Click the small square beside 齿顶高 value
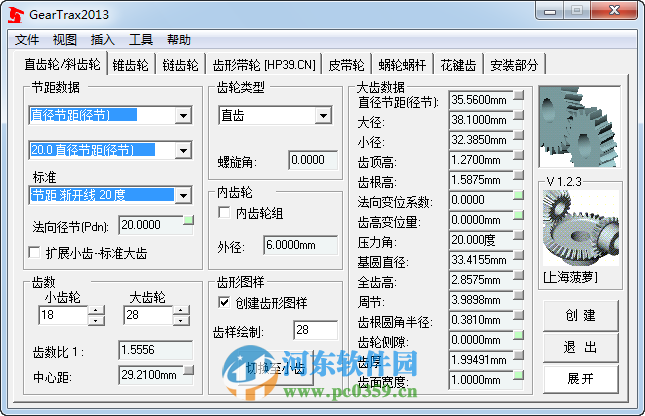The height and width of the screenshot is (416, 645). [519, 156]
